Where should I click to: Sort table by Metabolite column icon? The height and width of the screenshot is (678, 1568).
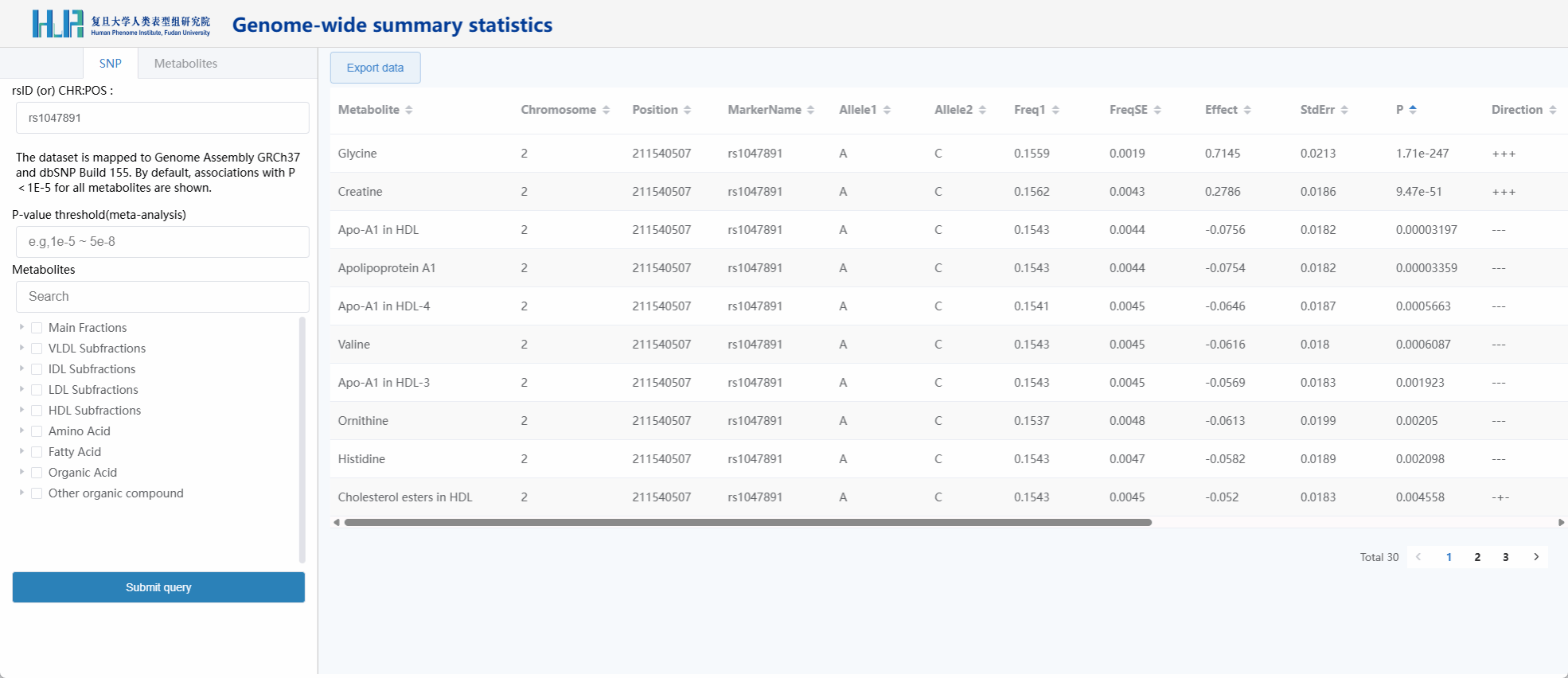pyautogui.click(x=408, y=110)
